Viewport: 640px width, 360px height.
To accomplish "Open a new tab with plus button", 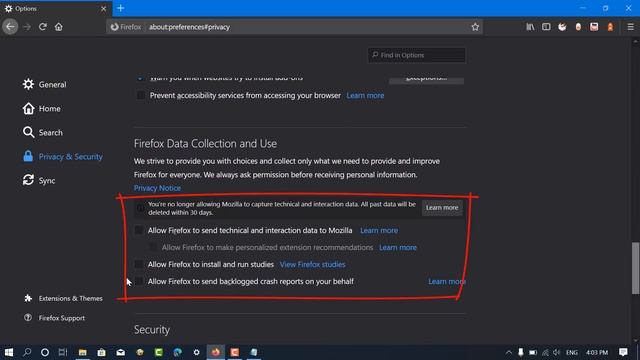I will coord(120,8).
